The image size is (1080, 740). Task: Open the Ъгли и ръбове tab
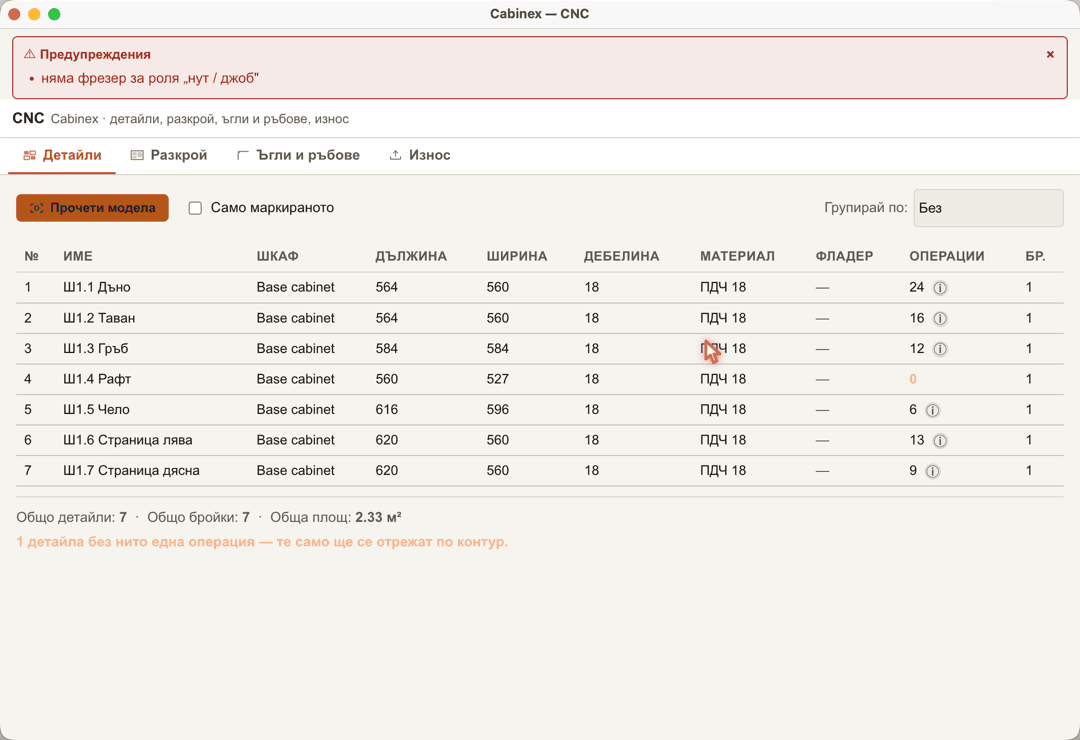click(x=298, y=156)
